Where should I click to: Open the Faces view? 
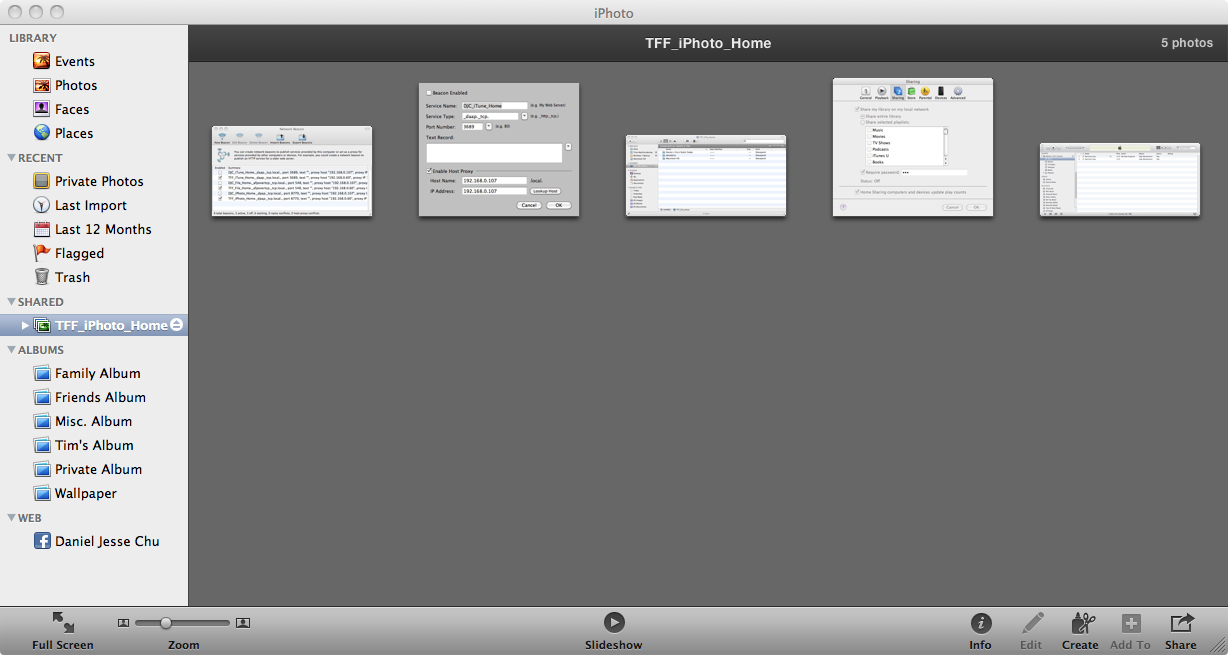tap(72, 109)
